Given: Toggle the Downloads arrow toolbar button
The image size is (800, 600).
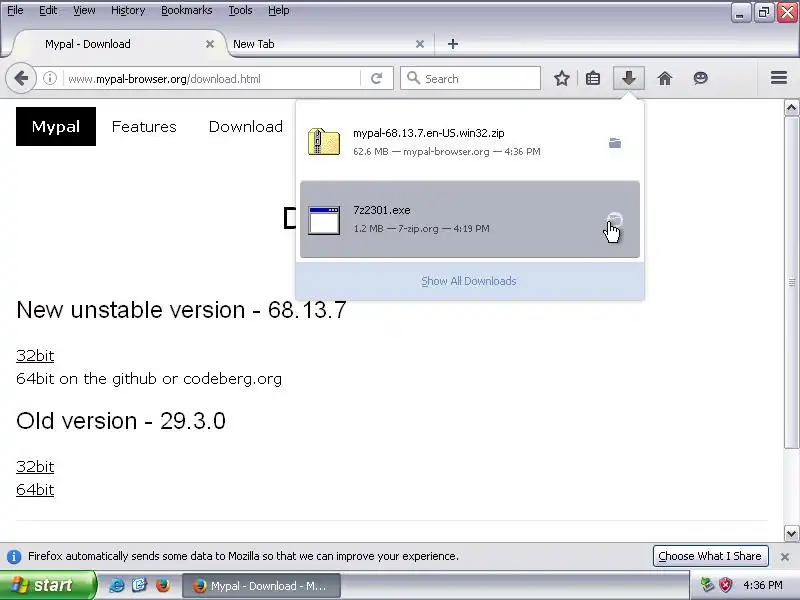Looking at the screenshot, I should 629,79.
